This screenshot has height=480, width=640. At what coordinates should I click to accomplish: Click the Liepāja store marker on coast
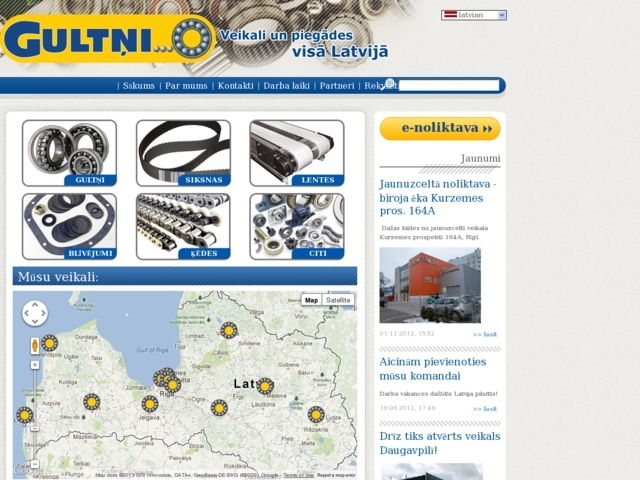point(24,415)
